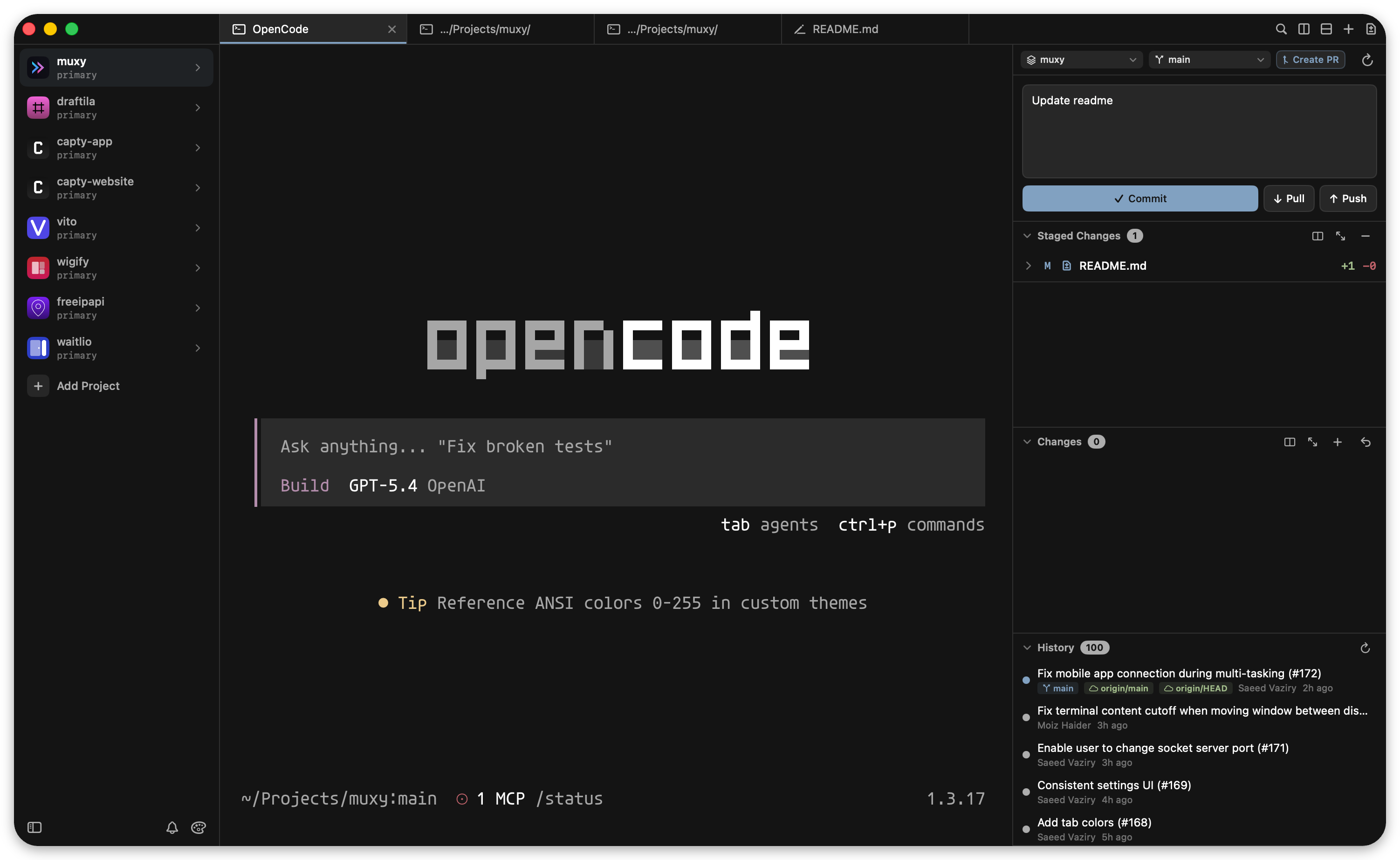Select commit 'Add tab colors (#168)'
This screenshot has height=860, width=1400.
tap(1199, 829)
